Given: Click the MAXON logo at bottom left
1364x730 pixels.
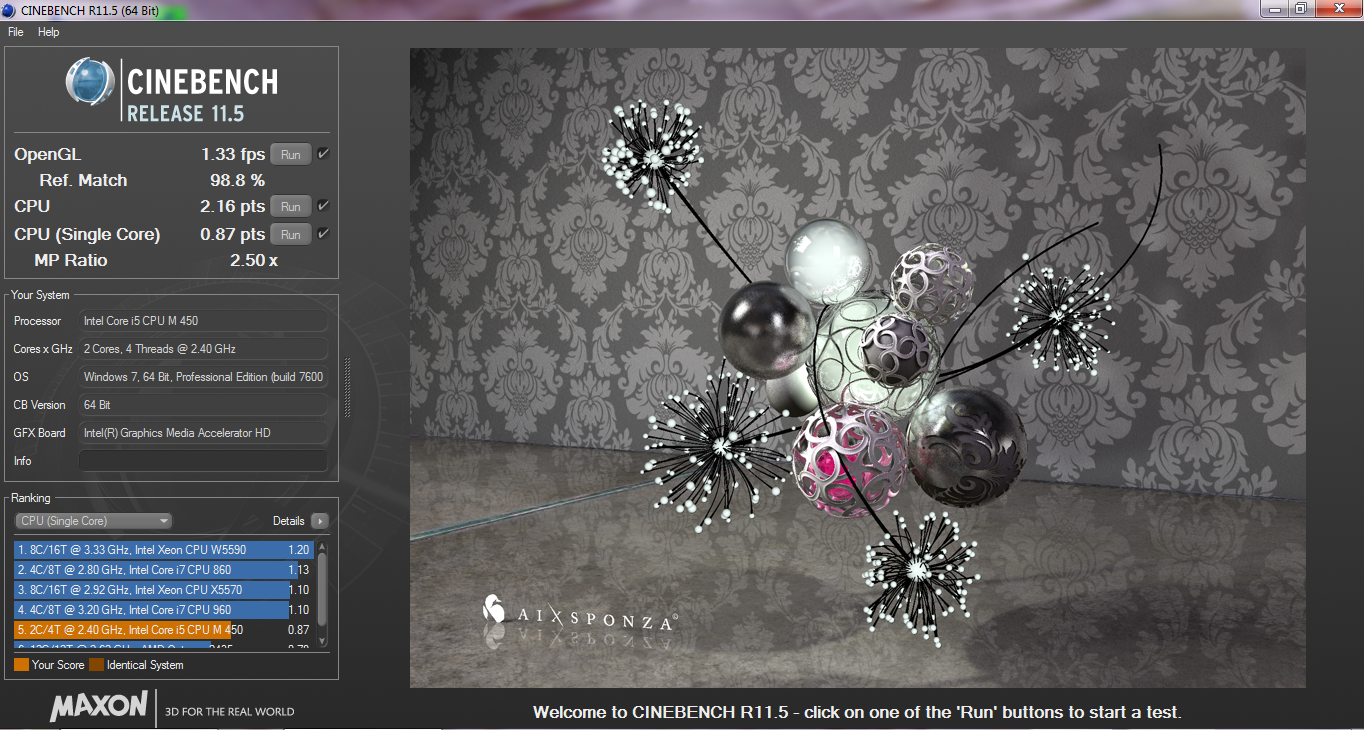Looking at the screenshot, I should [99, 706].
